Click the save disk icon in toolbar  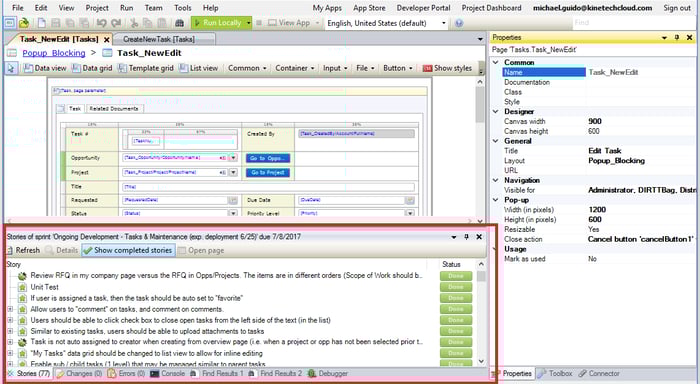coord(56,23)
